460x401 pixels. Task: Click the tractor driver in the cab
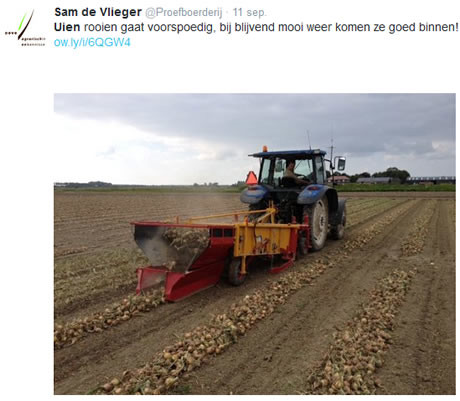(x=292, y=173)
